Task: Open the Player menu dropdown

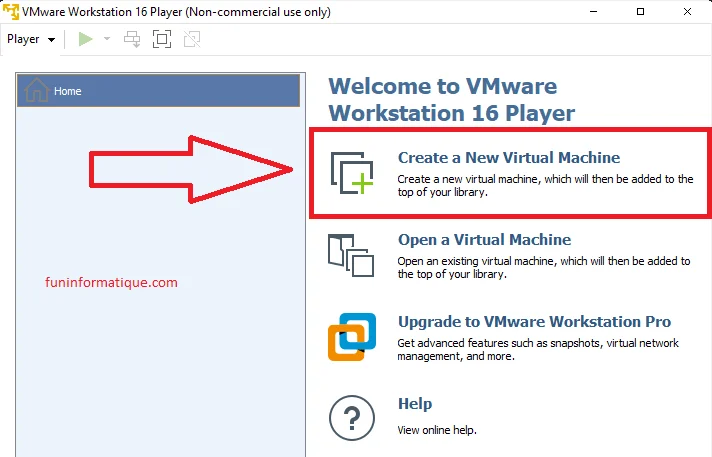Action: pyautogui.click(x=31, y=40)
